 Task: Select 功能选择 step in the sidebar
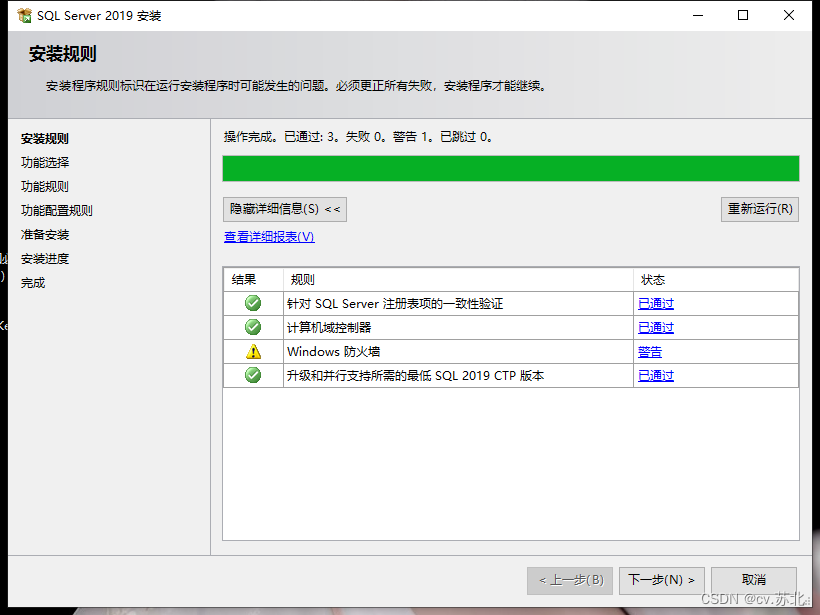tap(45, 163)
